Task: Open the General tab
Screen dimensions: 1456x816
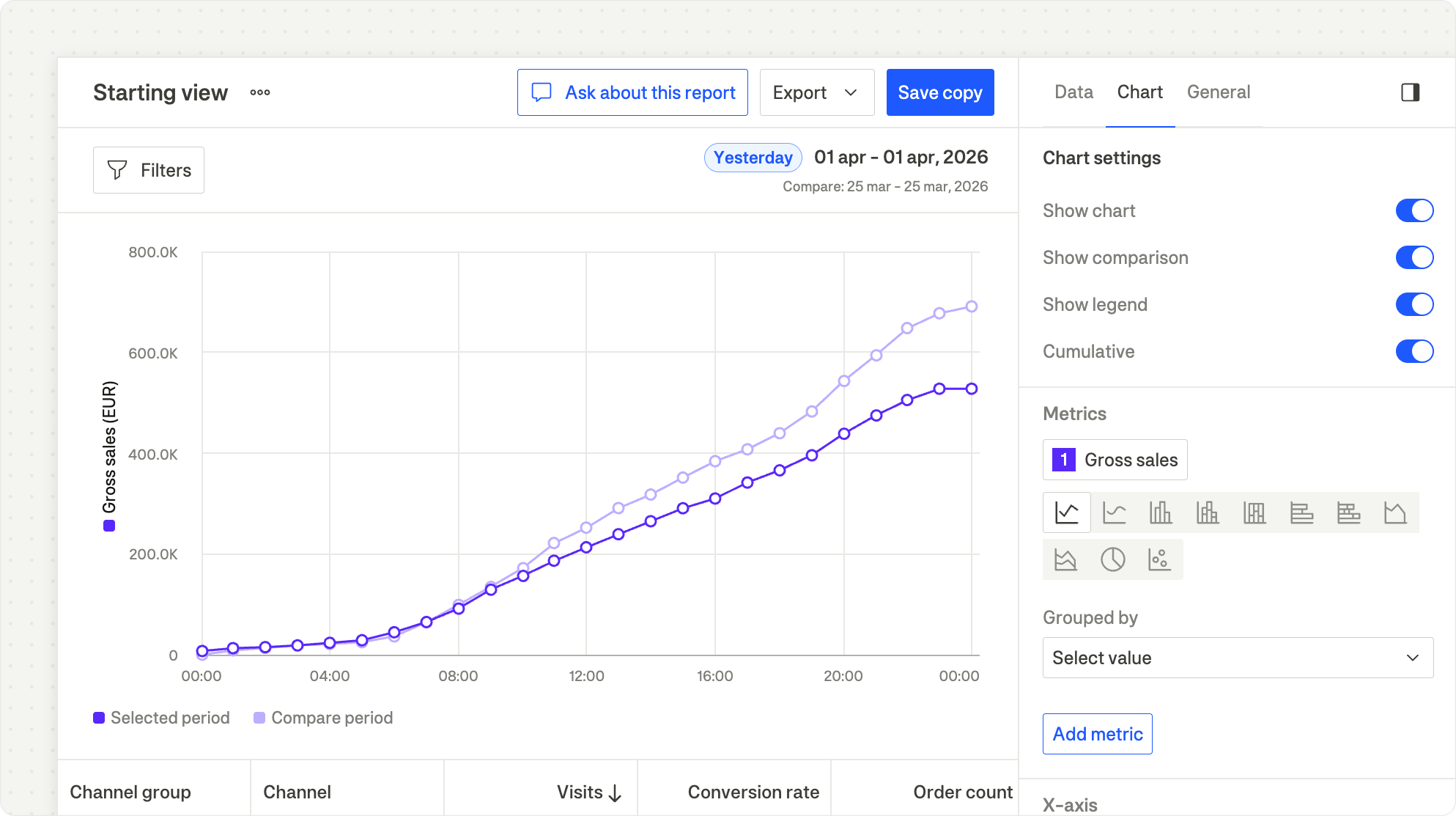Action: tap(1218, 92)
